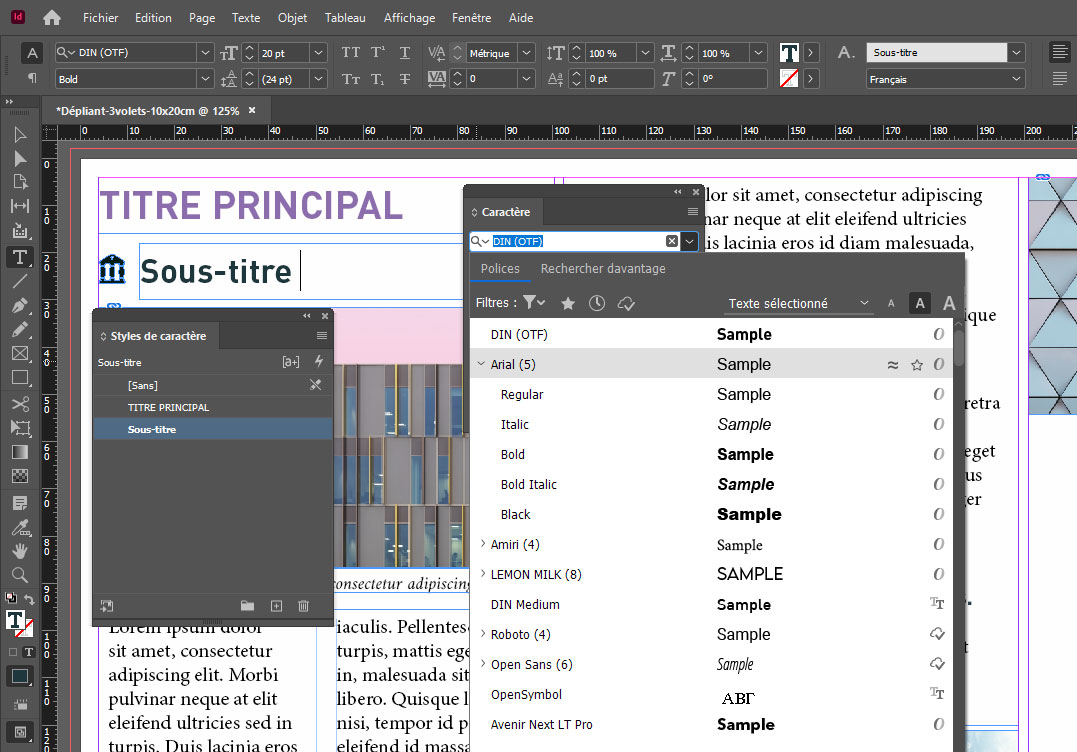
Task: Toggle activated fonts cloud filter
Action: [626, 303]
